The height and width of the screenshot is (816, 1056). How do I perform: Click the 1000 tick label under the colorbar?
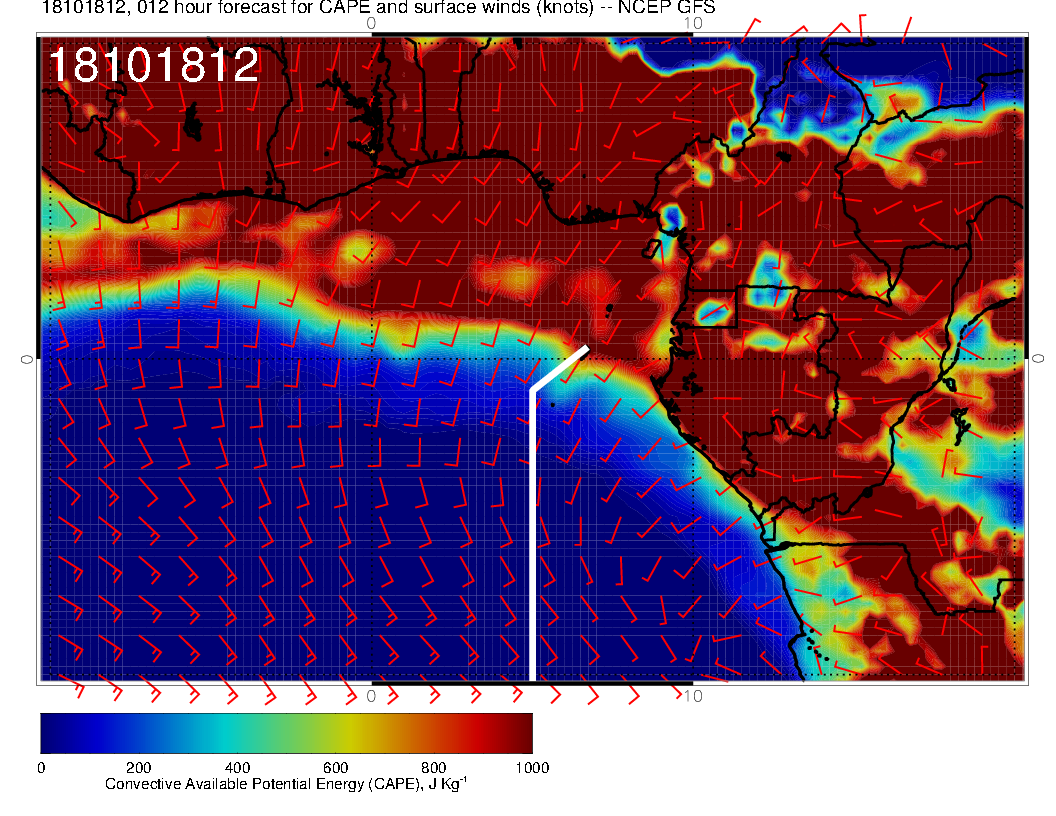[x=531, y=767]
